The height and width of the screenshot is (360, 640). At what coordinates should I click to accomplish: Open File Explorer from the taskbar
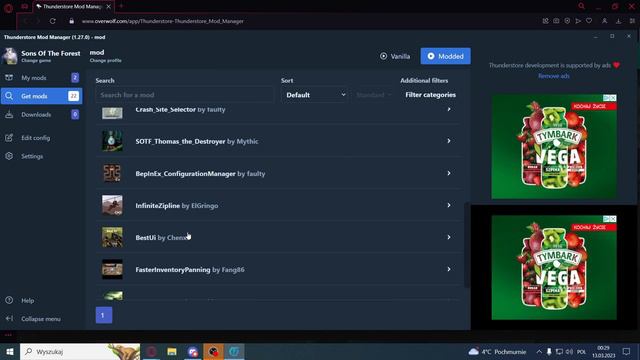tap(172, 351)
